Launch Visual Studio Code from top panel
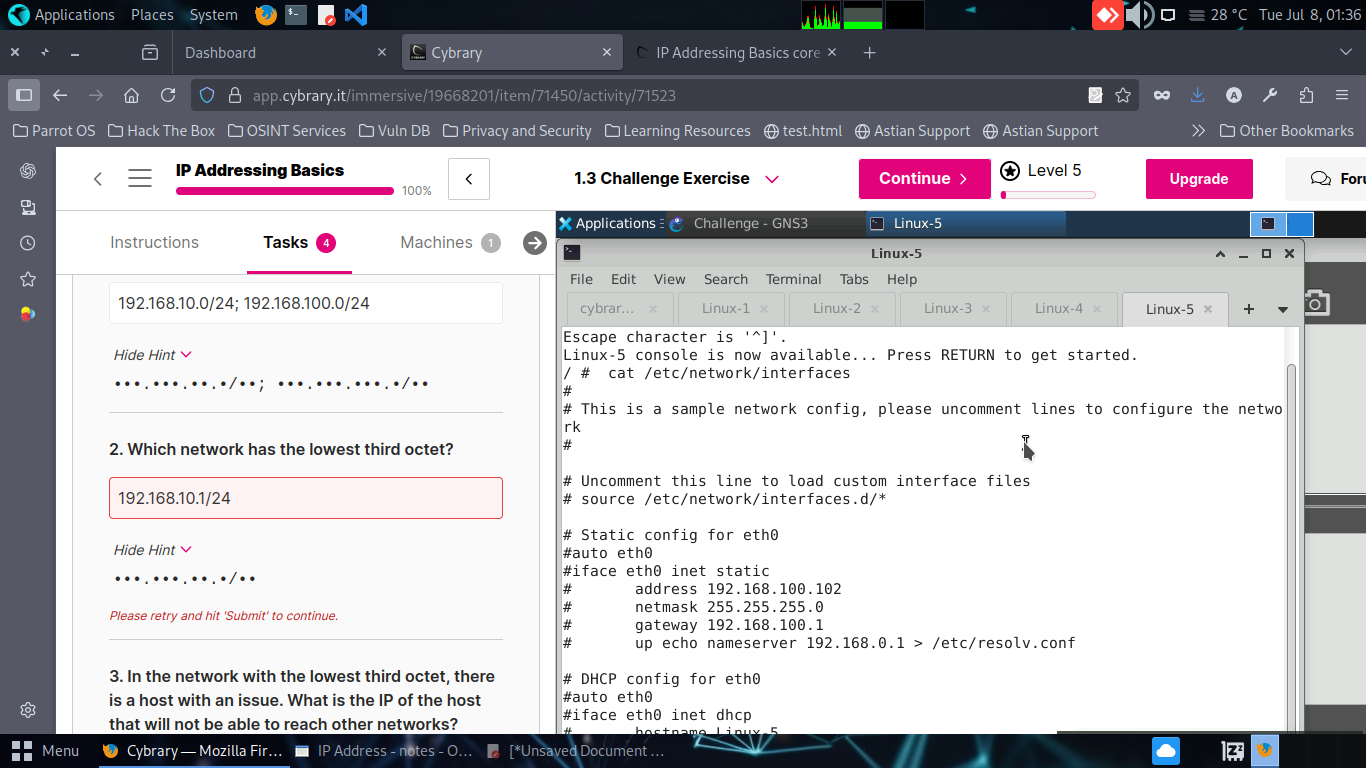1366x768 pixels. point(355,15)
